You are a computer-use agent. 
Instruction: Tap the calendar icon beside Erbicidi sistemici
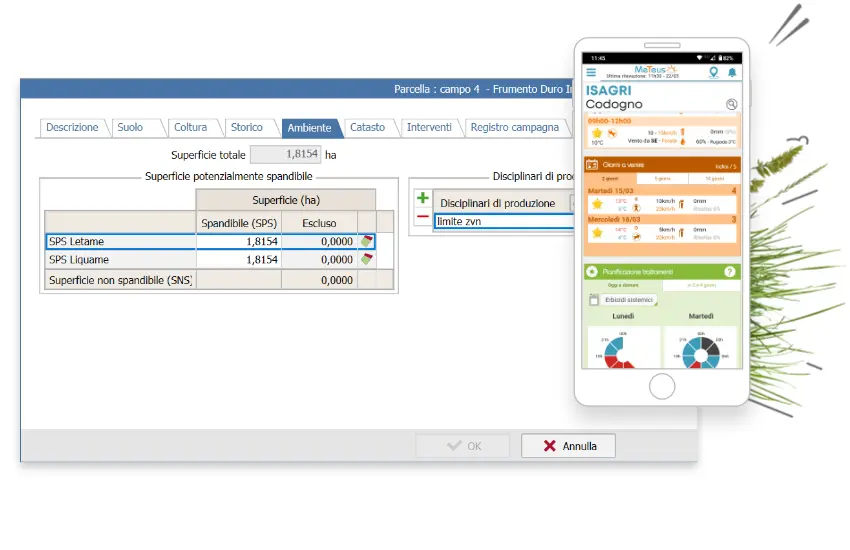(594, 300)
